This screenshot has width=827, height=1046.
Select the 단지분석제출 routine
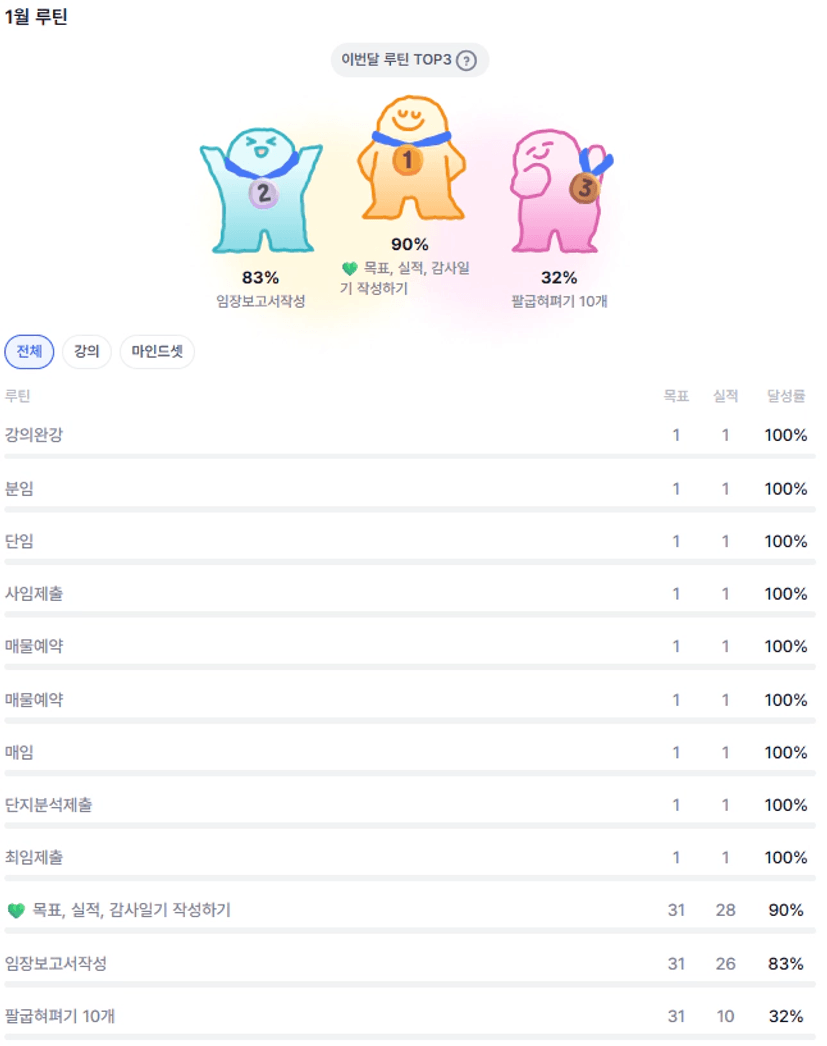point(49,805)
